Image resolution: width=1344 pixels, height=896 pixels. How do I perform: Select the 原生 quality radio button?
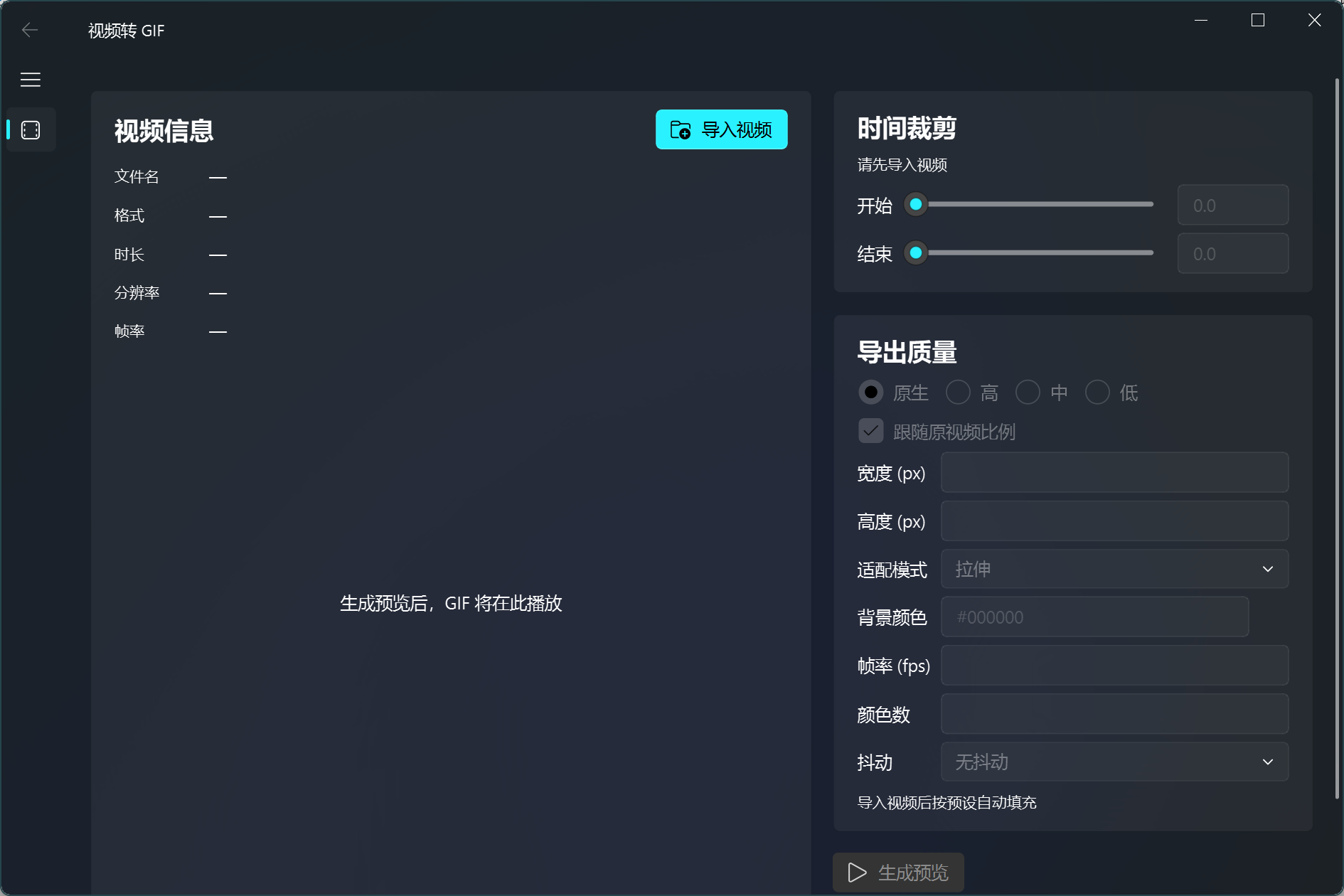tap(871, 393)
